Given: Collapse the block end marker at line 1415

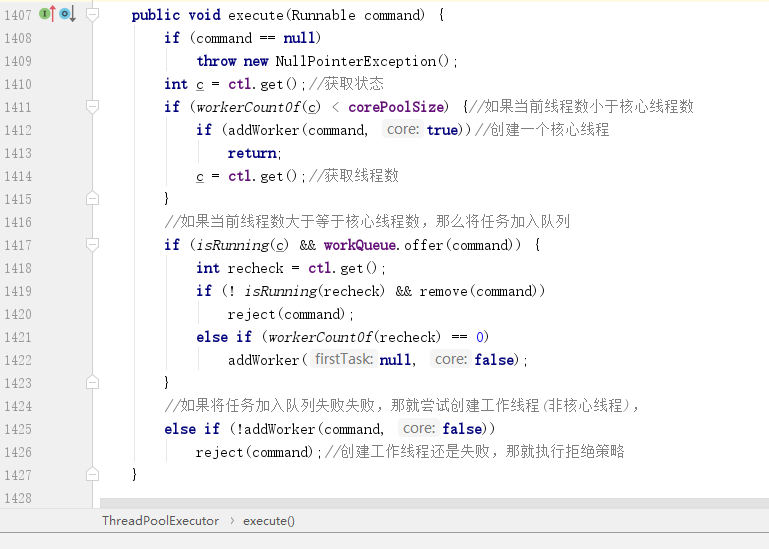Looking at the screenshot, I should pyautogui.click(x=92, y=198).
